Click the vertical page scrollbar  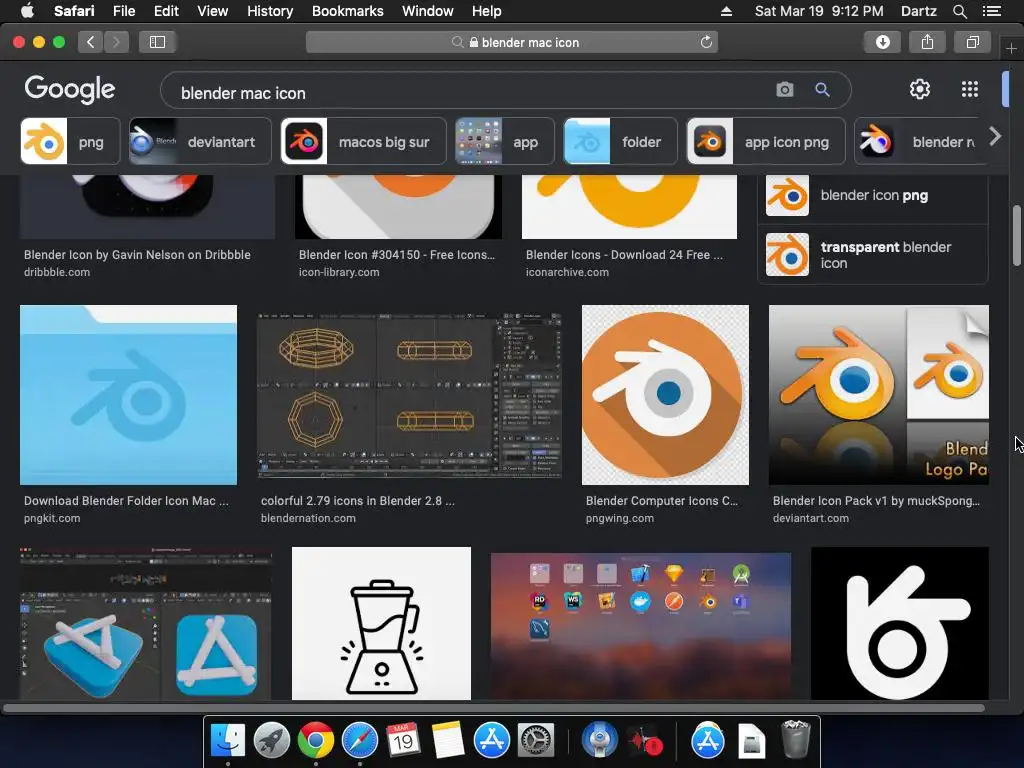tap(1017, 236)
